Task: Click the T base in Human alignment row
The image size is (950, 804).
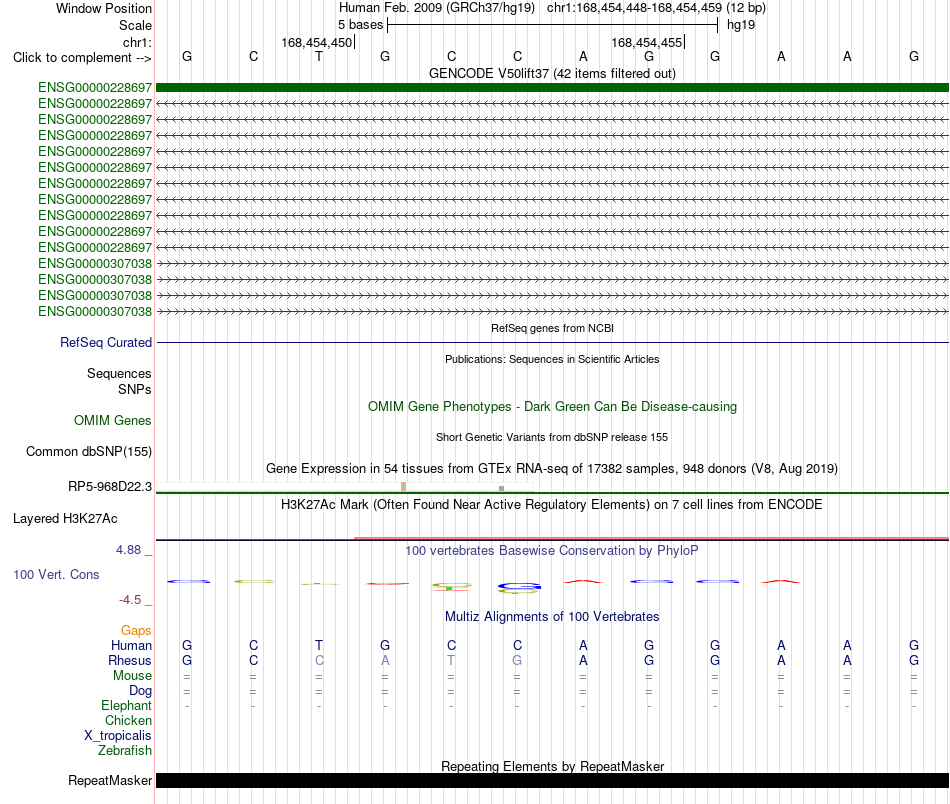Action: click(x=319, y=645)
